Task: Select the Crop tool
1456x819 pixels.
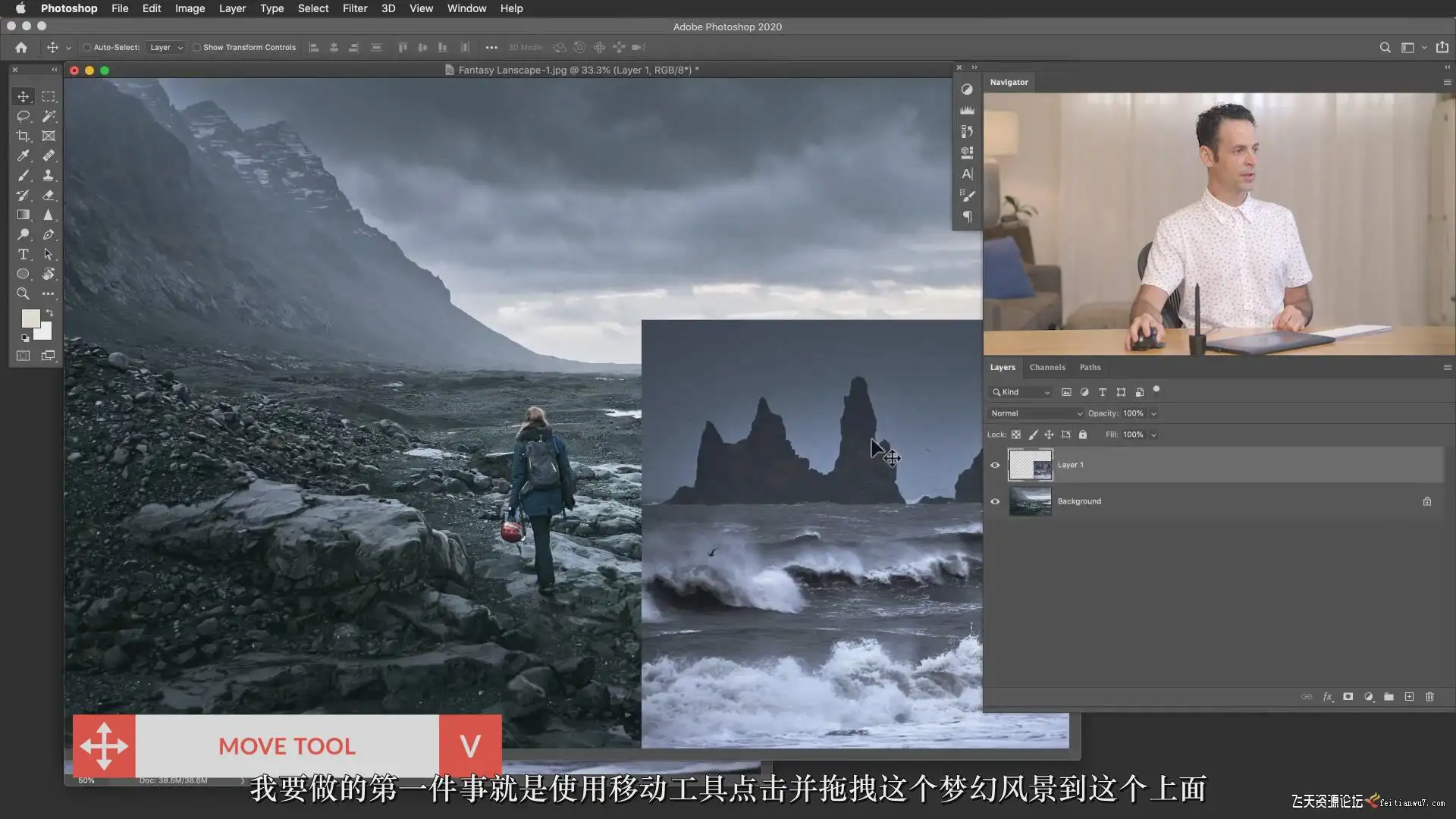Action: [23, 136]
